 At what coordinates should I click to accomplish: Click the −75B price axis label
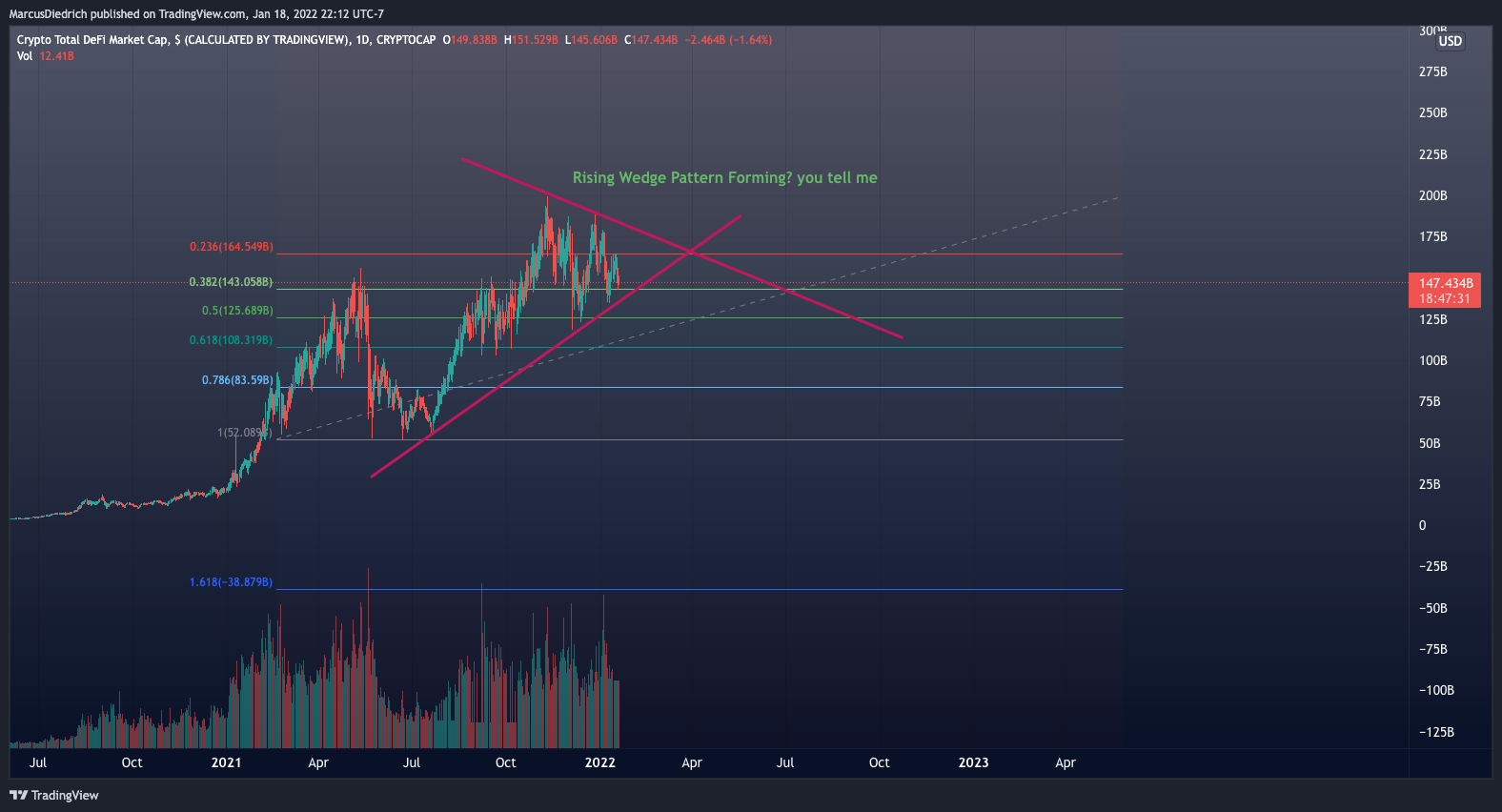[1432, 649]
